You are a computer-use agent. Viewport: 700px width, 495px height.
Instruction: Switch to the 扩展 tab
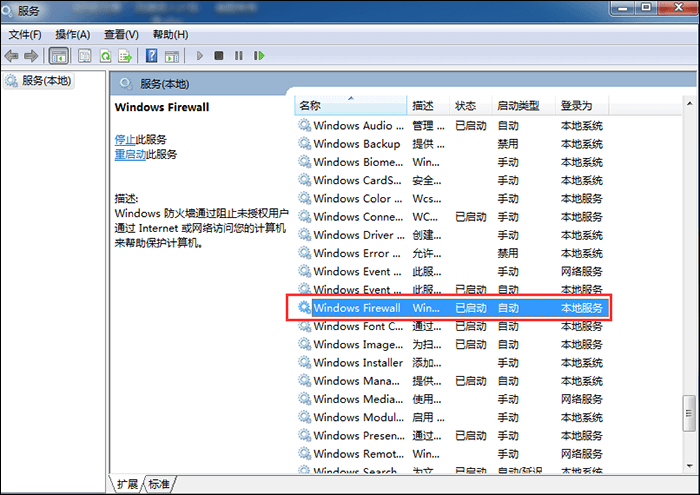tap(127, 484)
